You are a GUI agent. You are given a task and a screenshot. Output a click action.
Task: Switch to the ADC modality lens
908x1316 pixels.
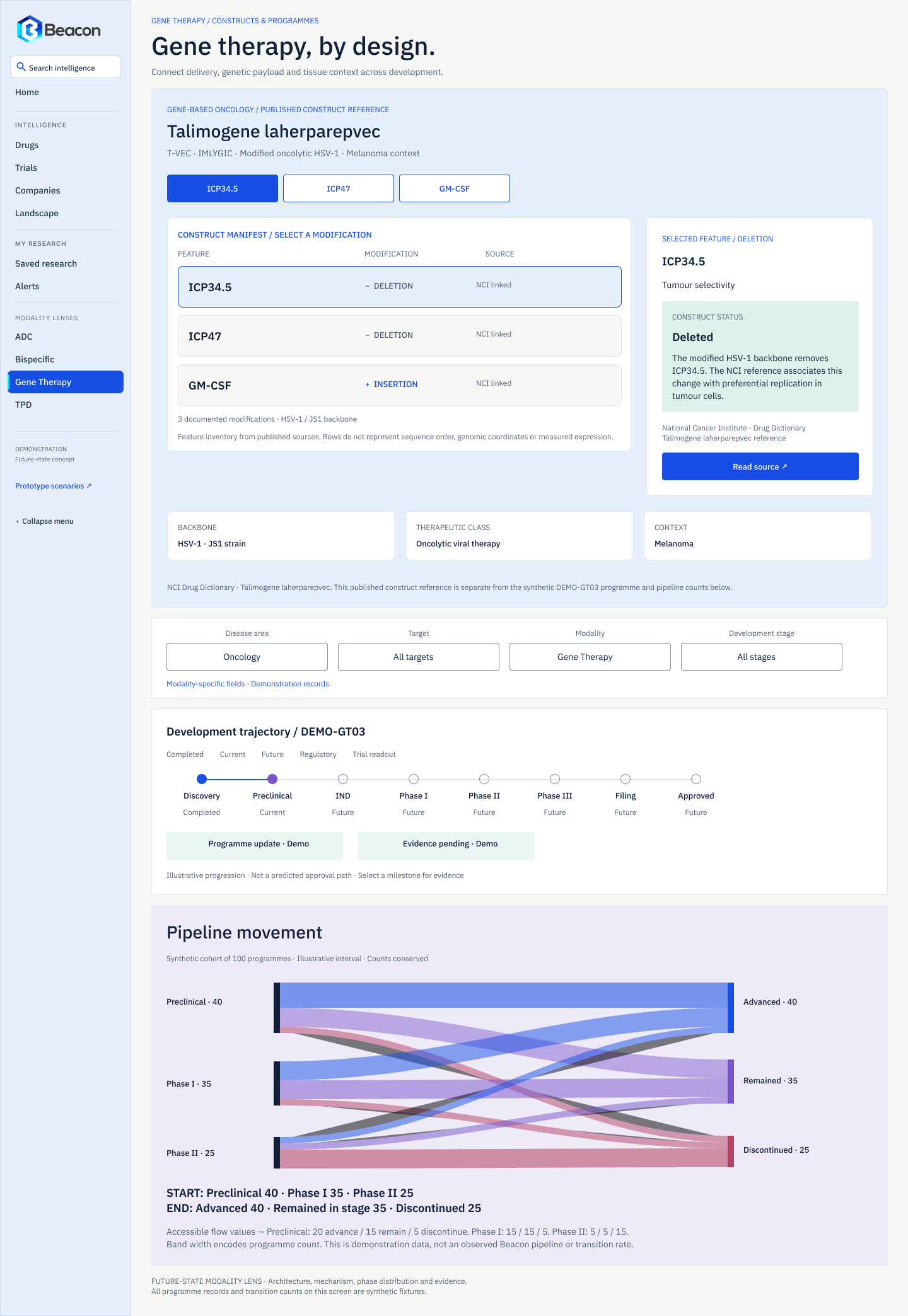point(24,337)
